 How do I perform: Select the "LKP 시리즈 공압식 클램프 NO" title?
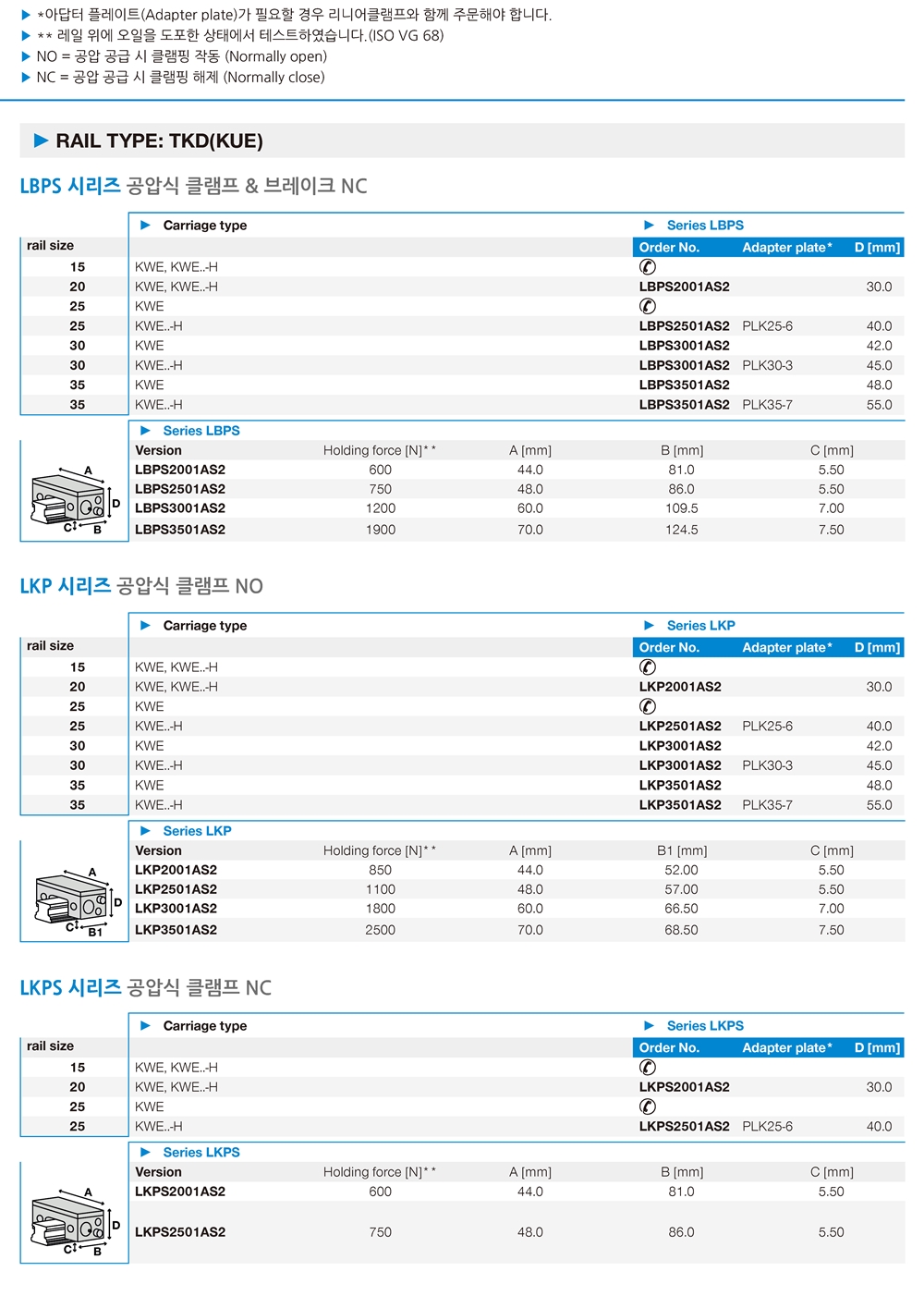point(141,586)
